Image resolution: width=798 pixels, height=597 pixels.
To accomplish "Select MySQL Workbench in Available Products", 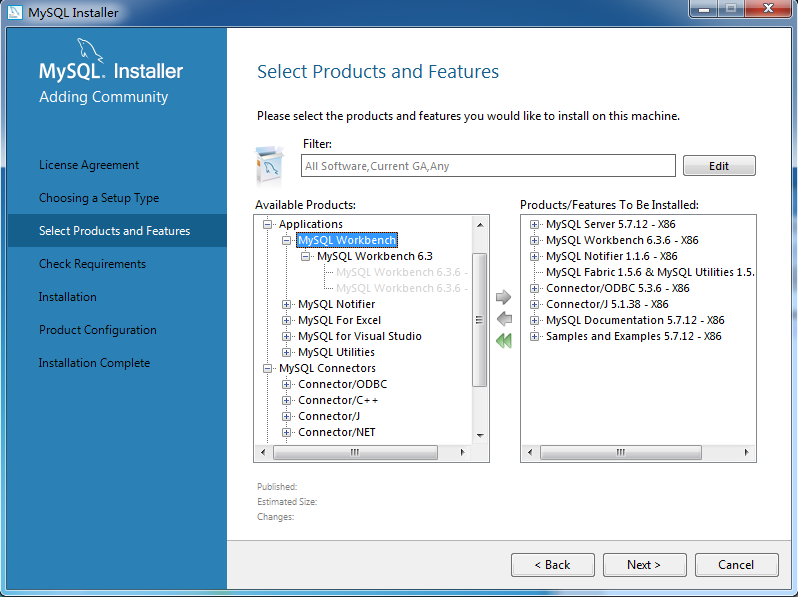I will tap(347, 240).
